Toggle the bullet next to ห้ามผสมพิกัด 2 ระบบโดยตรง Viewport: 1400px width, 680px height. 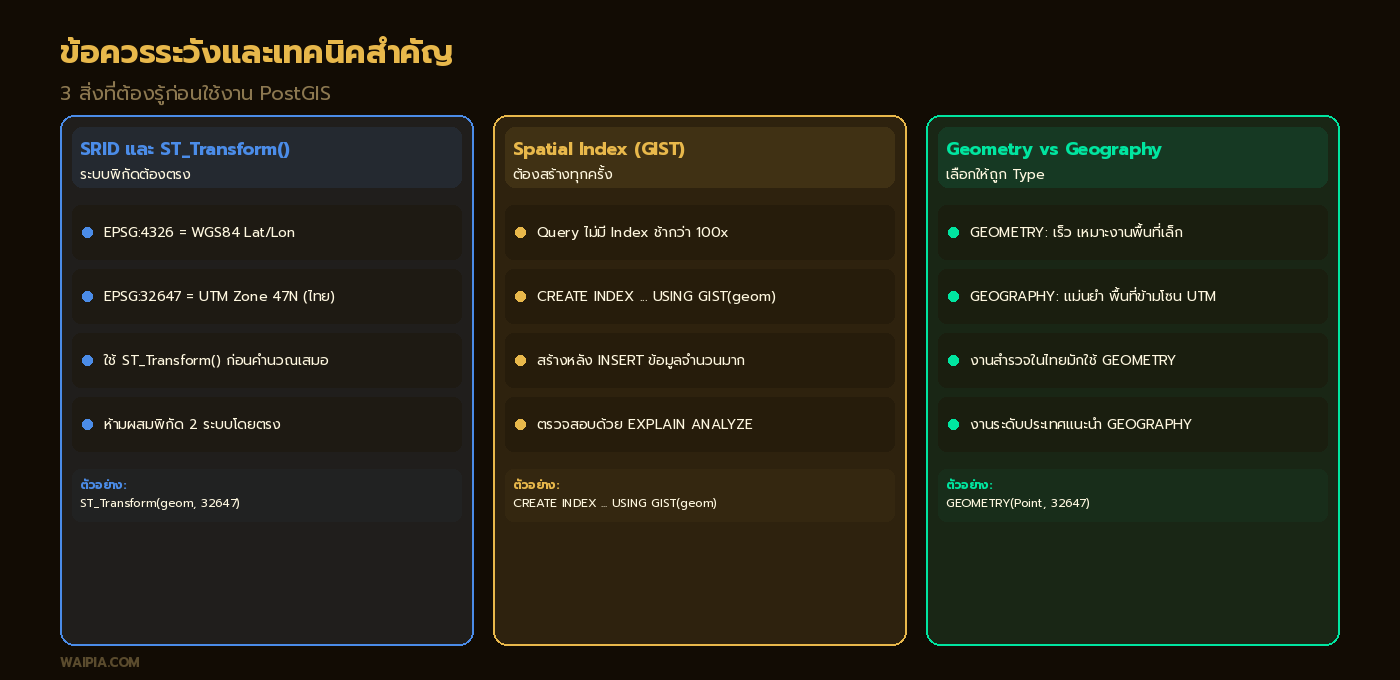pos(88,424)
